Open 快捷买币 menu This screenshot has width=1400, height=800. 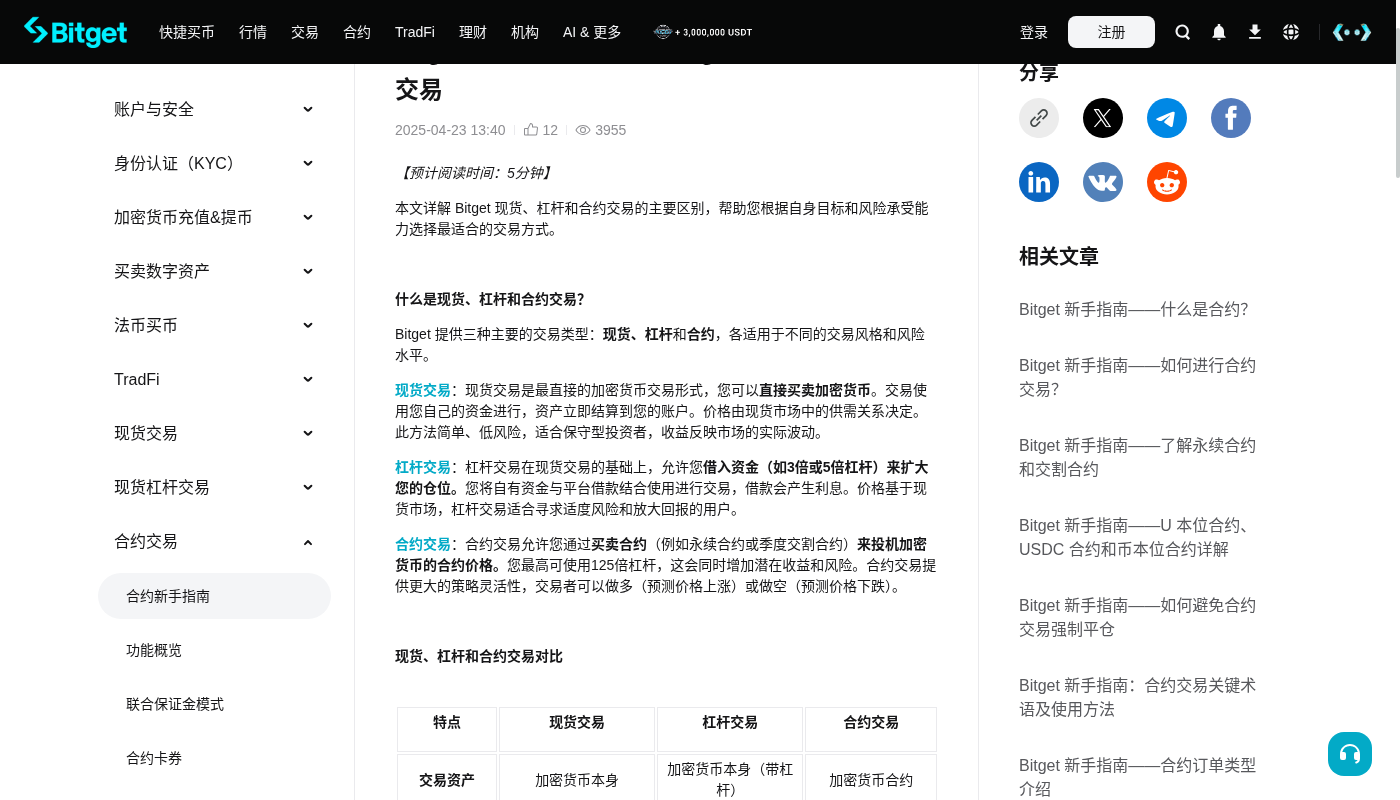pos(187,32)
